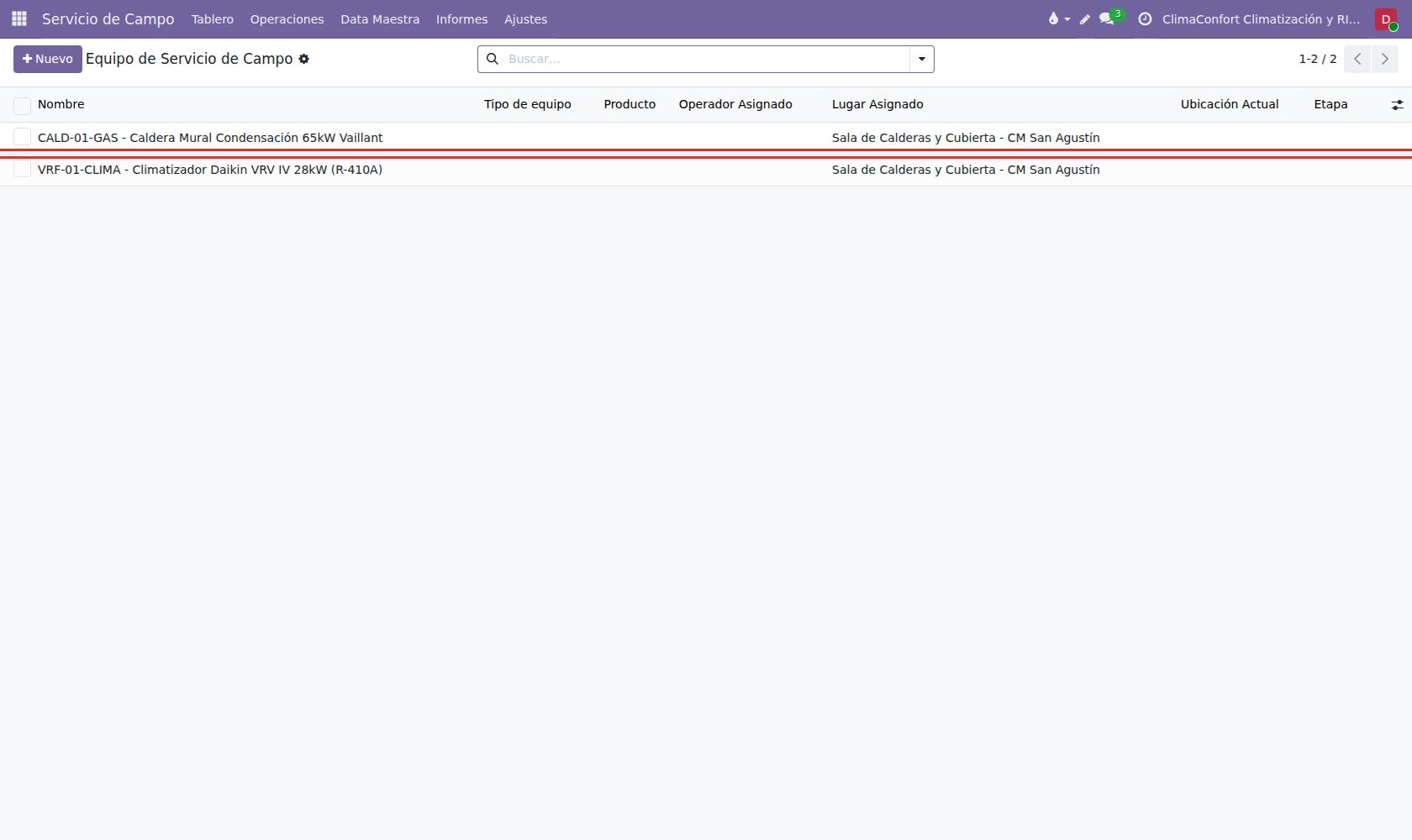Viewport: 1412px width, 840px height.
Task: Open the user avatar menu
Action: [x=1386, y=19]
